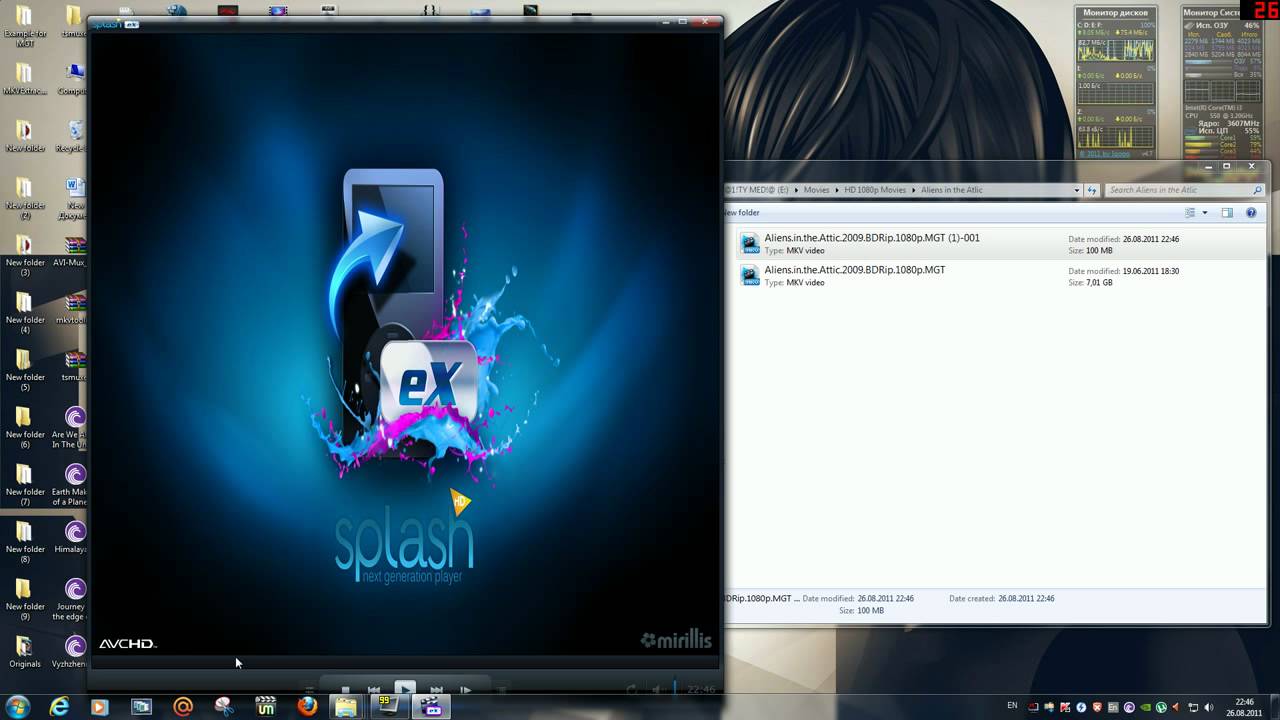The image size is (1280, 720).
Task: Mute the Splash player volume
Action: (x=656, y=689)
